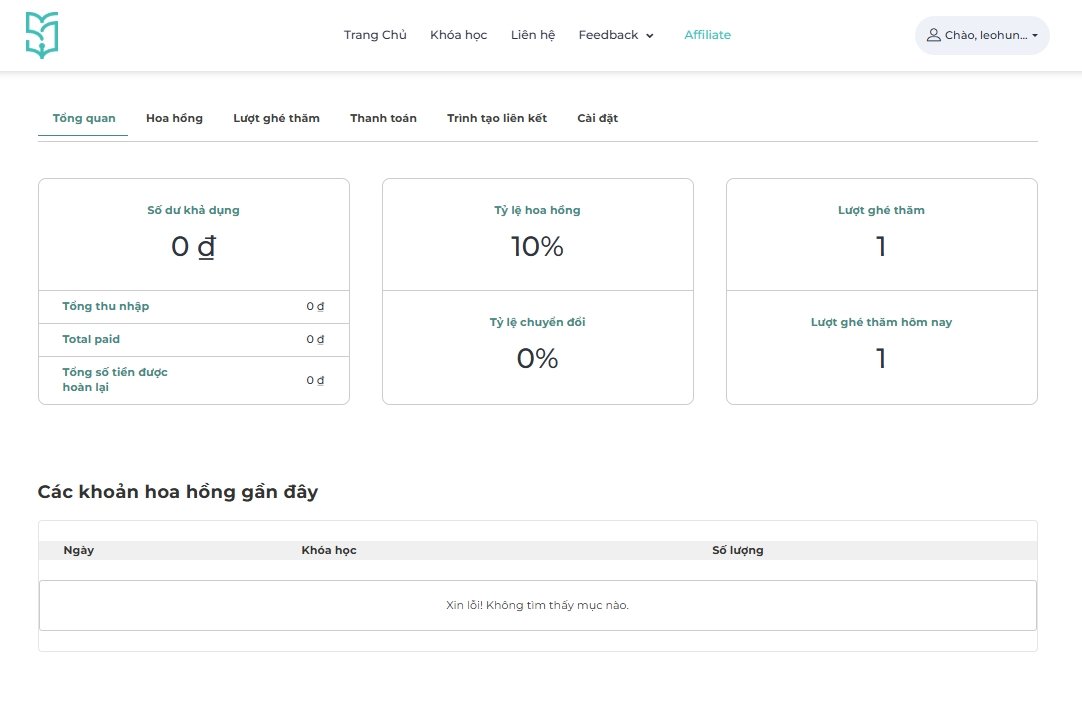Open the Lượt ghé thăm tab
Image resolution: width=1082 pixels, height=703 pixels.
(276, 118)
